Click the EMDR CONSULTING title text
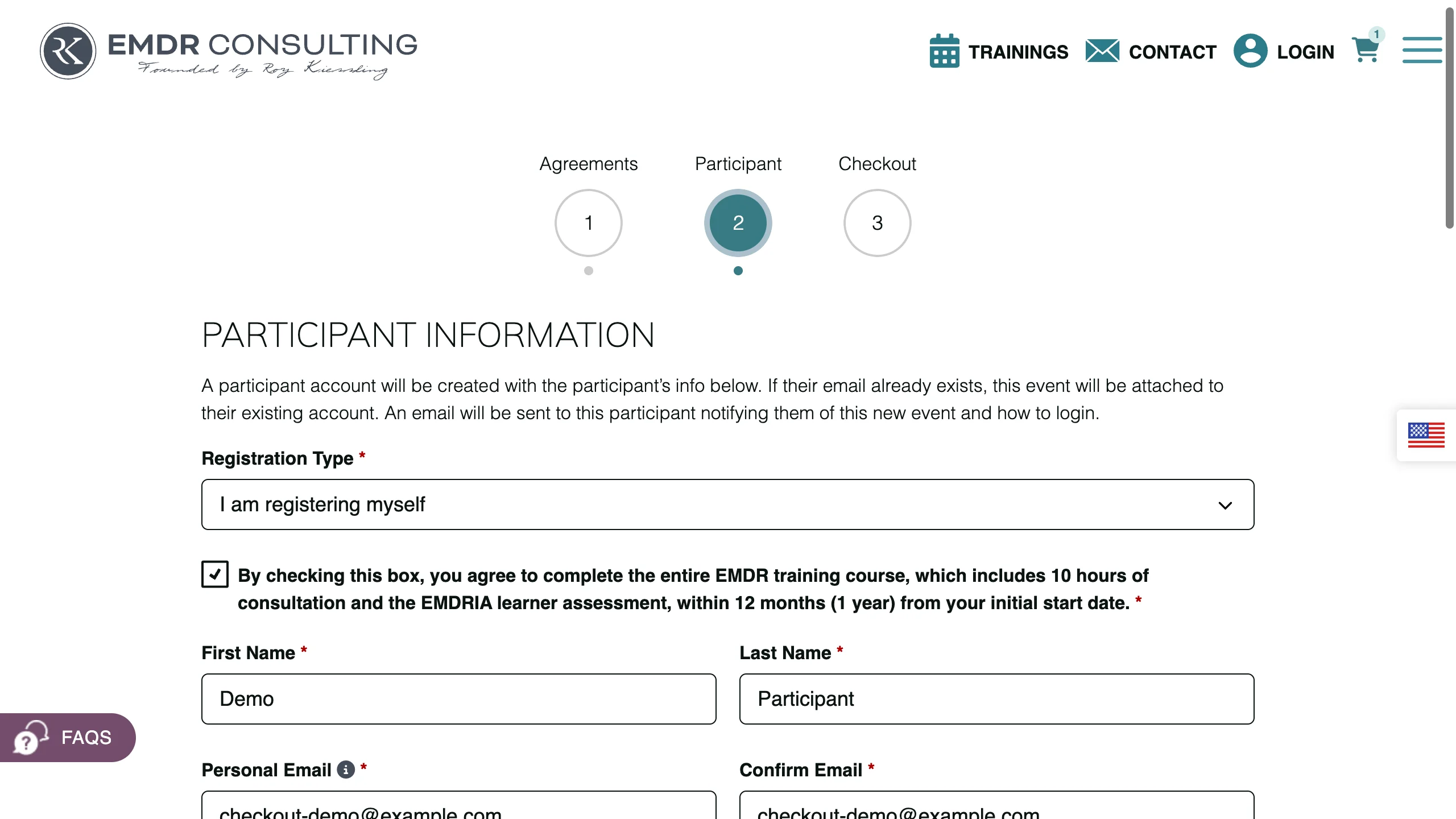 click(x=262, y=45)
